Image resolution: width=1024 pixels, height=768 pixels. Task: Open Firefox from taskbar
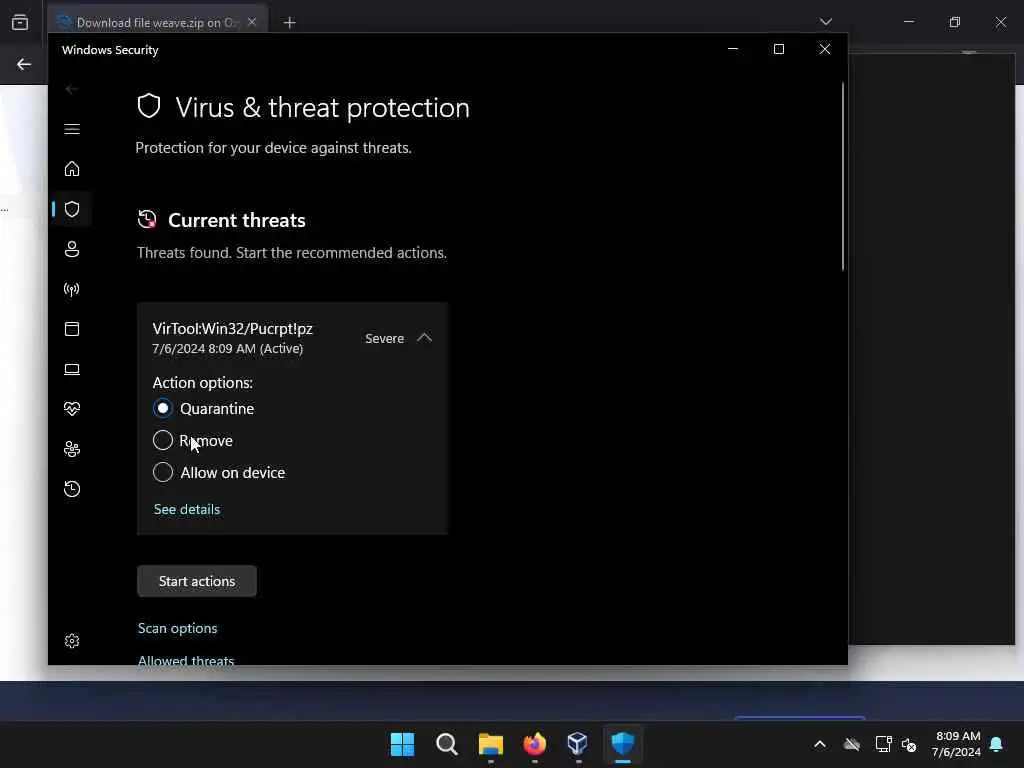[x=535, y=744]
